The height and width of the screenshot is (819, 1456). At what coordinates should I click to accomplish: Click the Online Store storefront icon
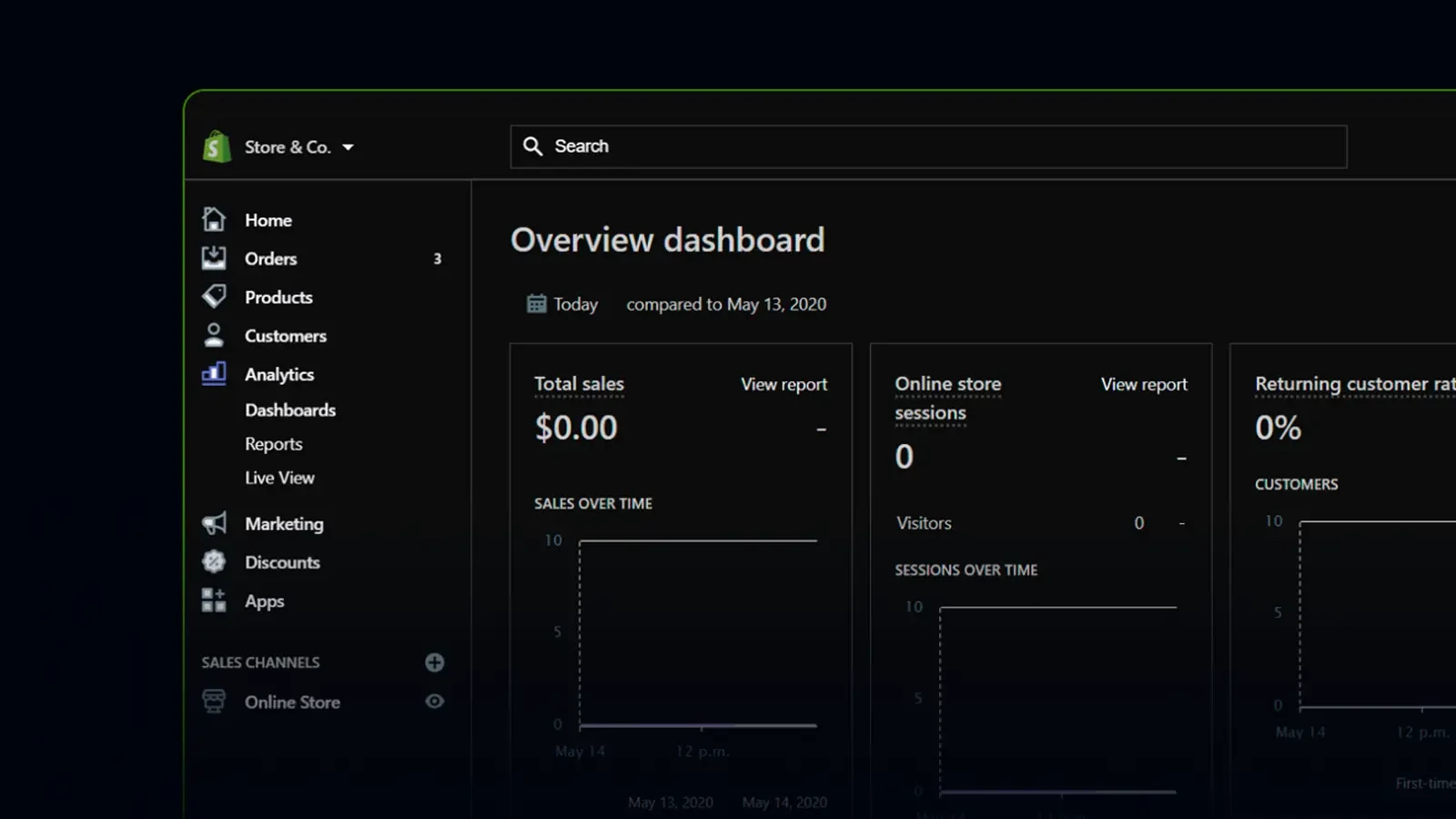(214, 702)
